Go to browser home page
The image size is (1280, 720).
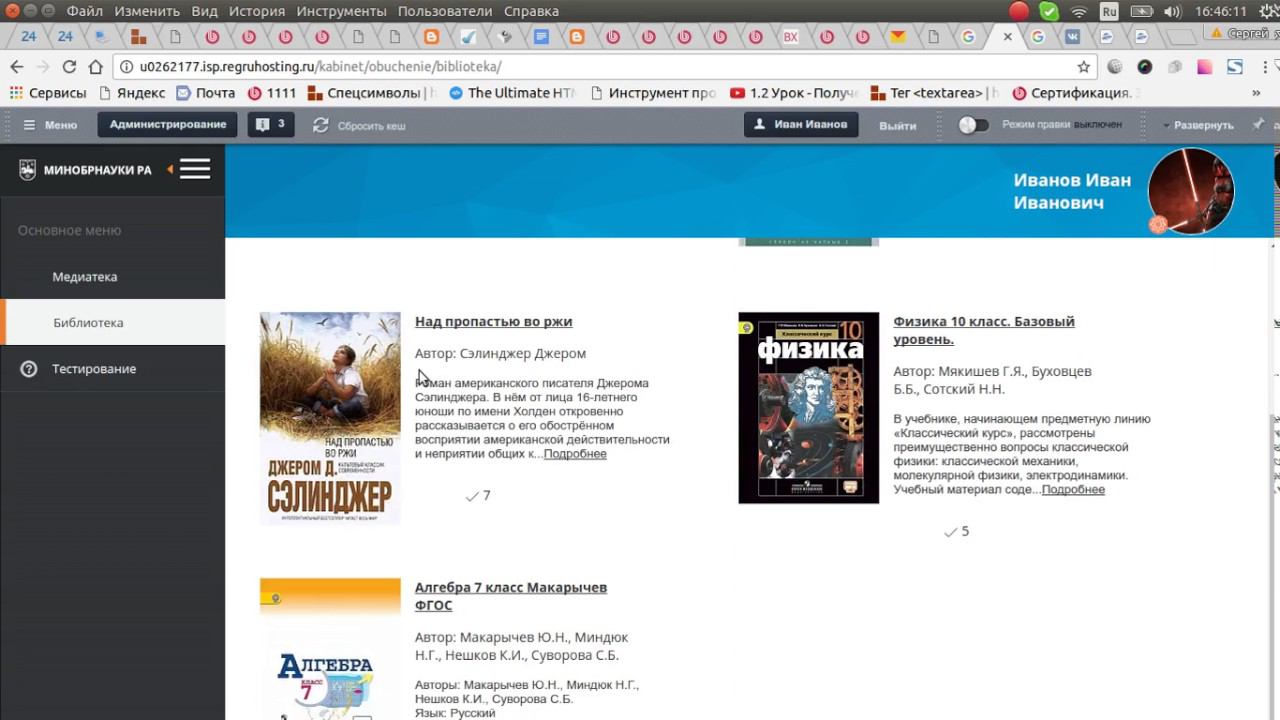pyautogui.click(x=95, y=67)
